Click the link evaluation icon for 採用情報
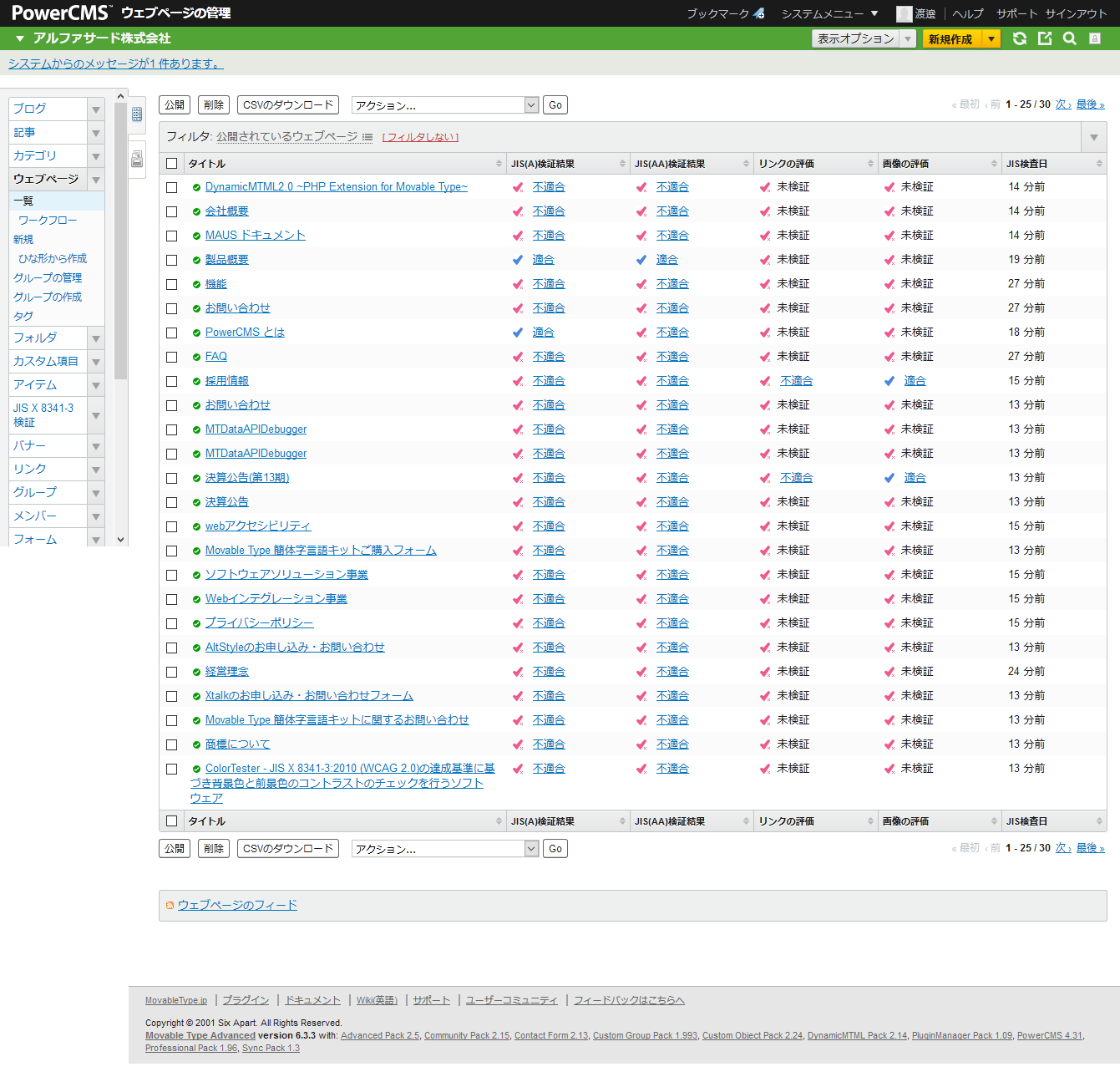The width and height of the screenshot is (1120, 1077). tap(765, 381)
